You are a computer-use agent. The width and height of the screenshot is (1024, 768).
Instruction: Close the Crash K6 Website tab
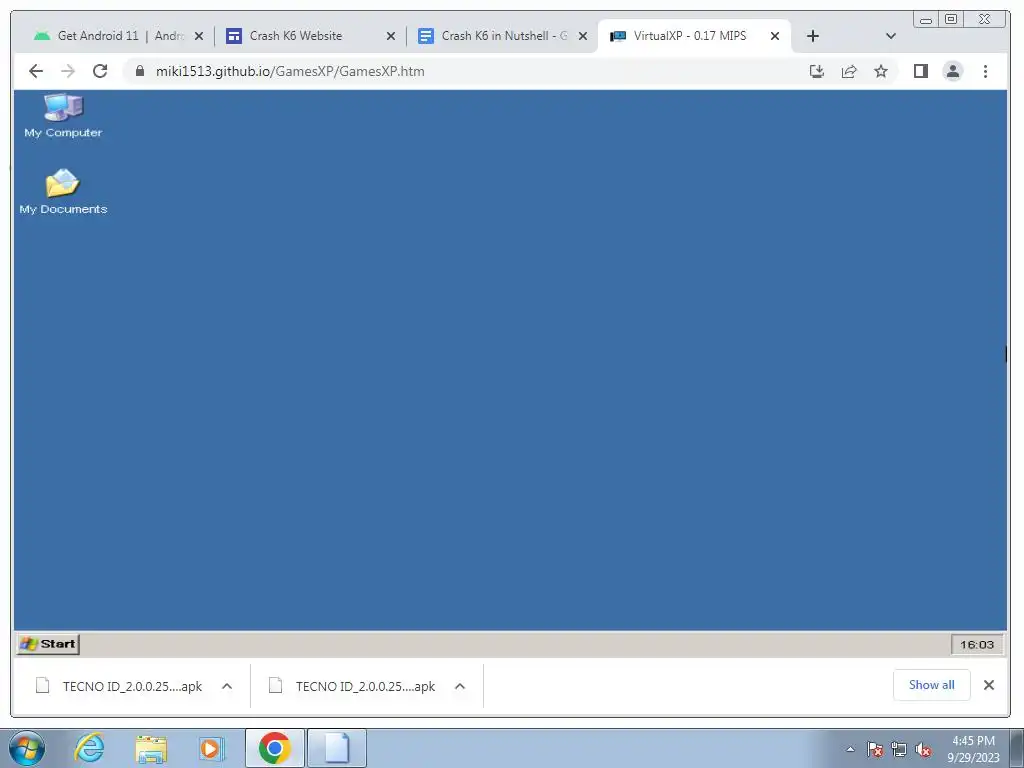391,37
